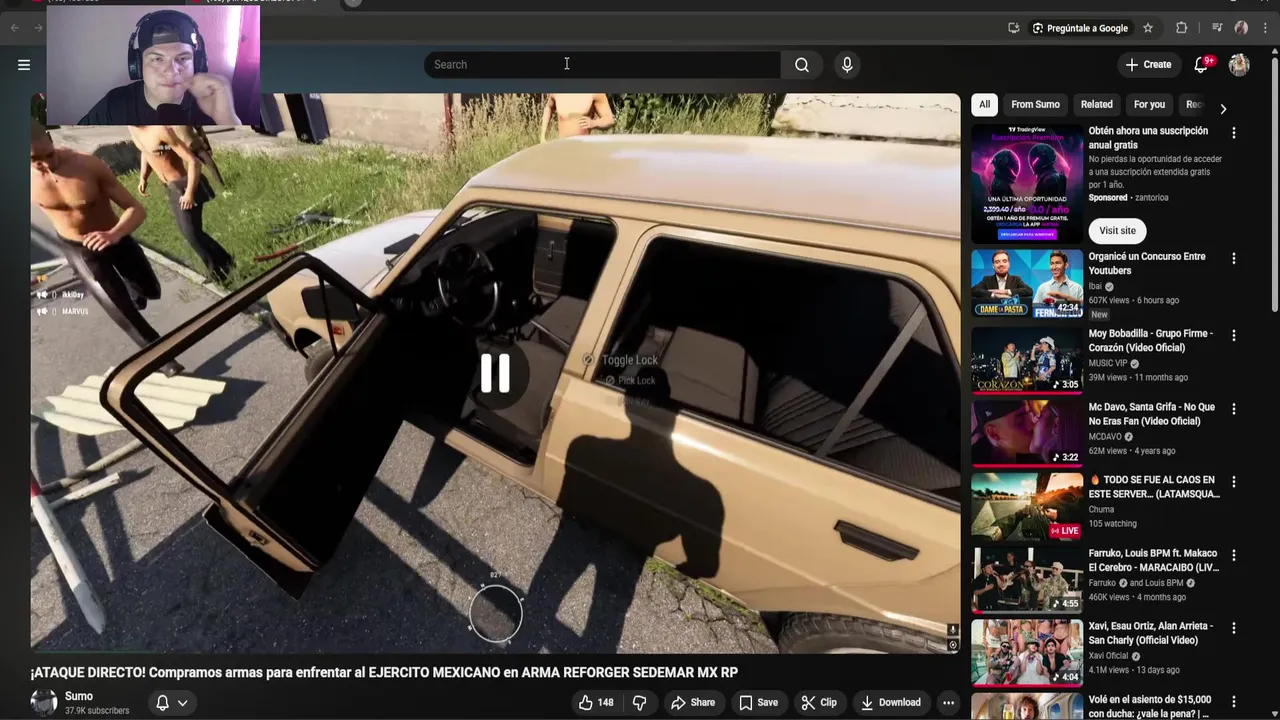Dislike the video with thumbs down
This screenshot has height=720, width=1280.
point(639,702)
